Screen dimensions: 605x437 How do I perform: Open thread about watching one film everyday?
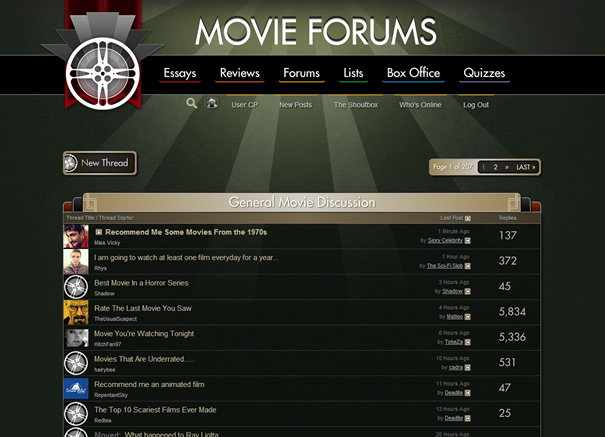[x=186, y=258]
